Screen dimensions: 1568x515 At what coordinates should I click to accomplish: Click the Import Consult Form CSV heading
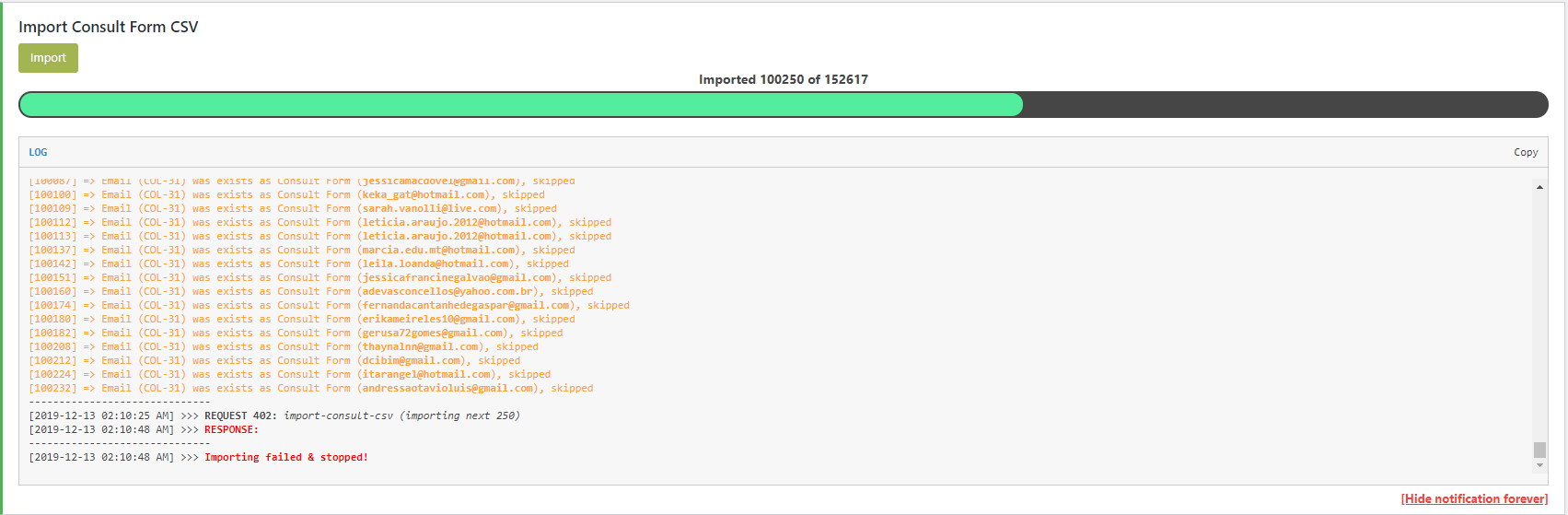tap(108, 27)
